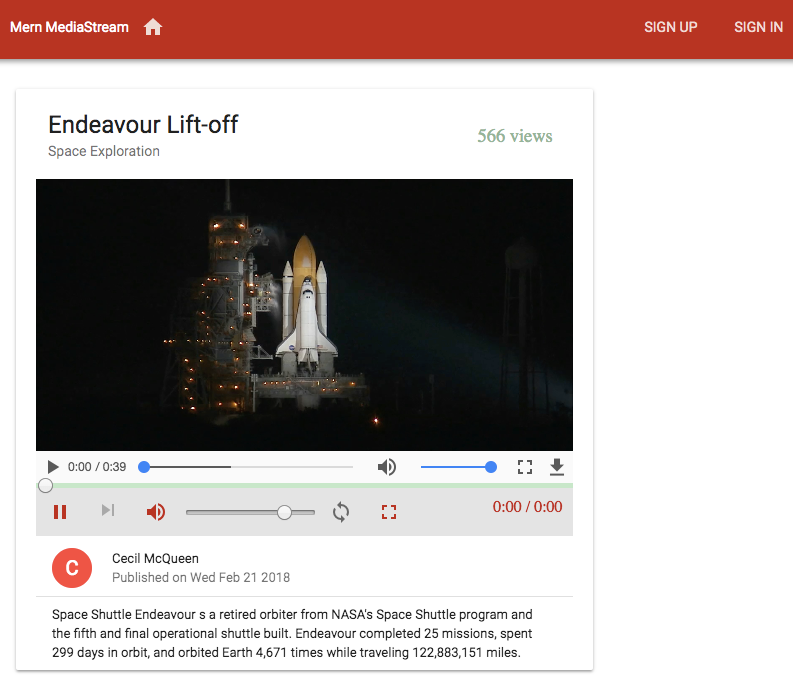Click native fullscreen icon

[525, 467]
